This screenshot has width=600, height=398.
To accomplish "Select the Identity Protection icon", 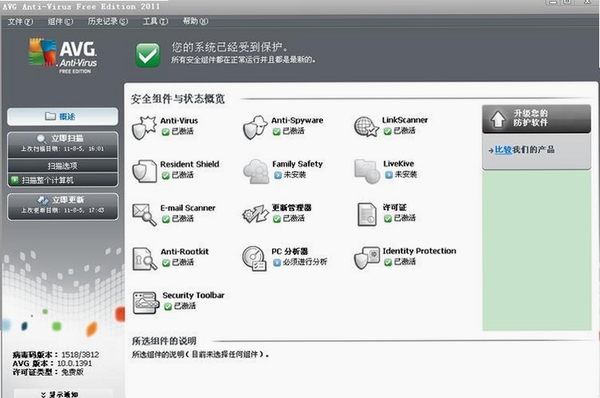I will pos(367,258).
